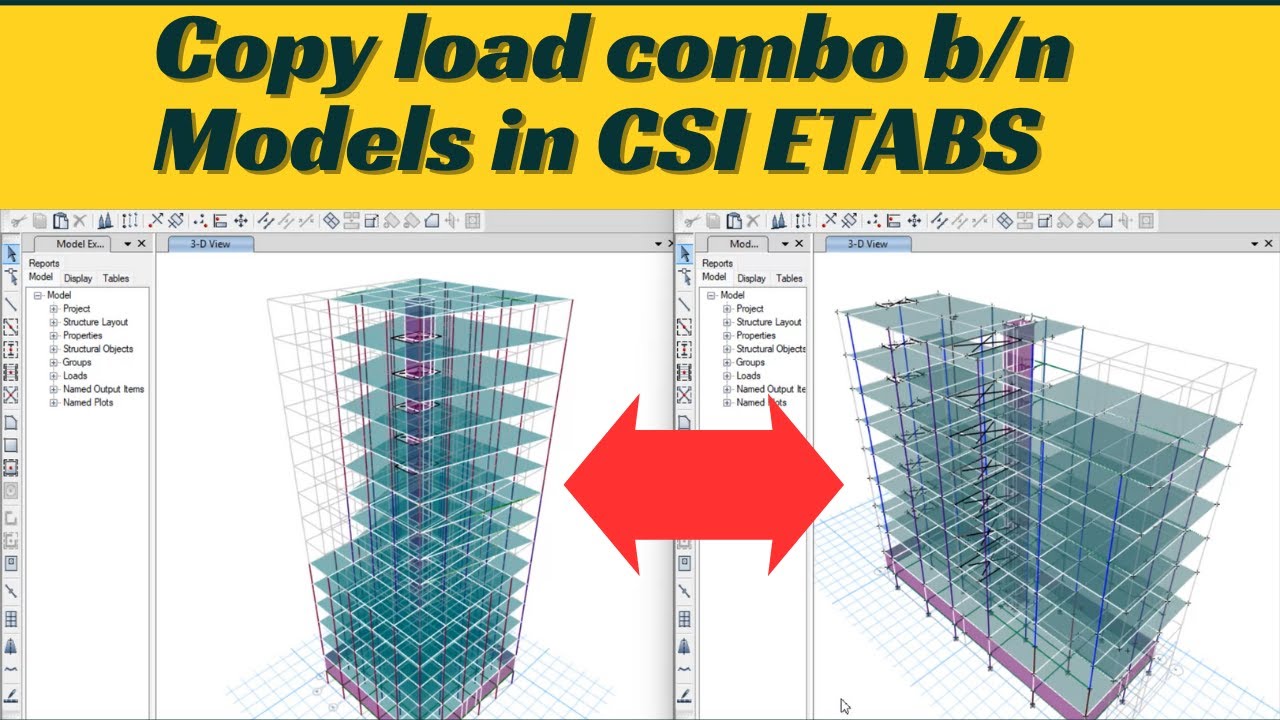
Task: Open Reports tab in left Model Explorer
Action: tap(44, 263)
